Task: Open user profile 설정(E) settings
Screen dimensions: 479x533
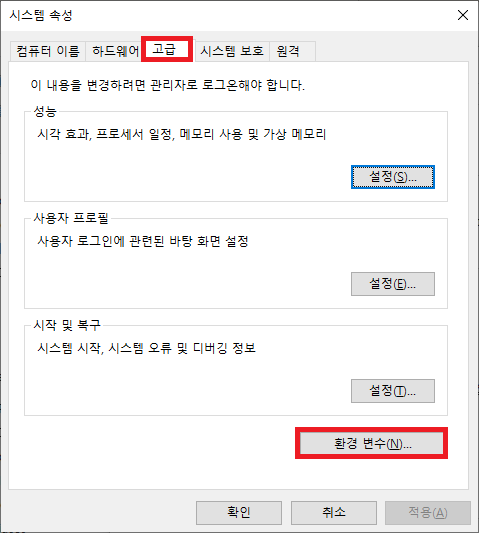Action: (393, 284)
